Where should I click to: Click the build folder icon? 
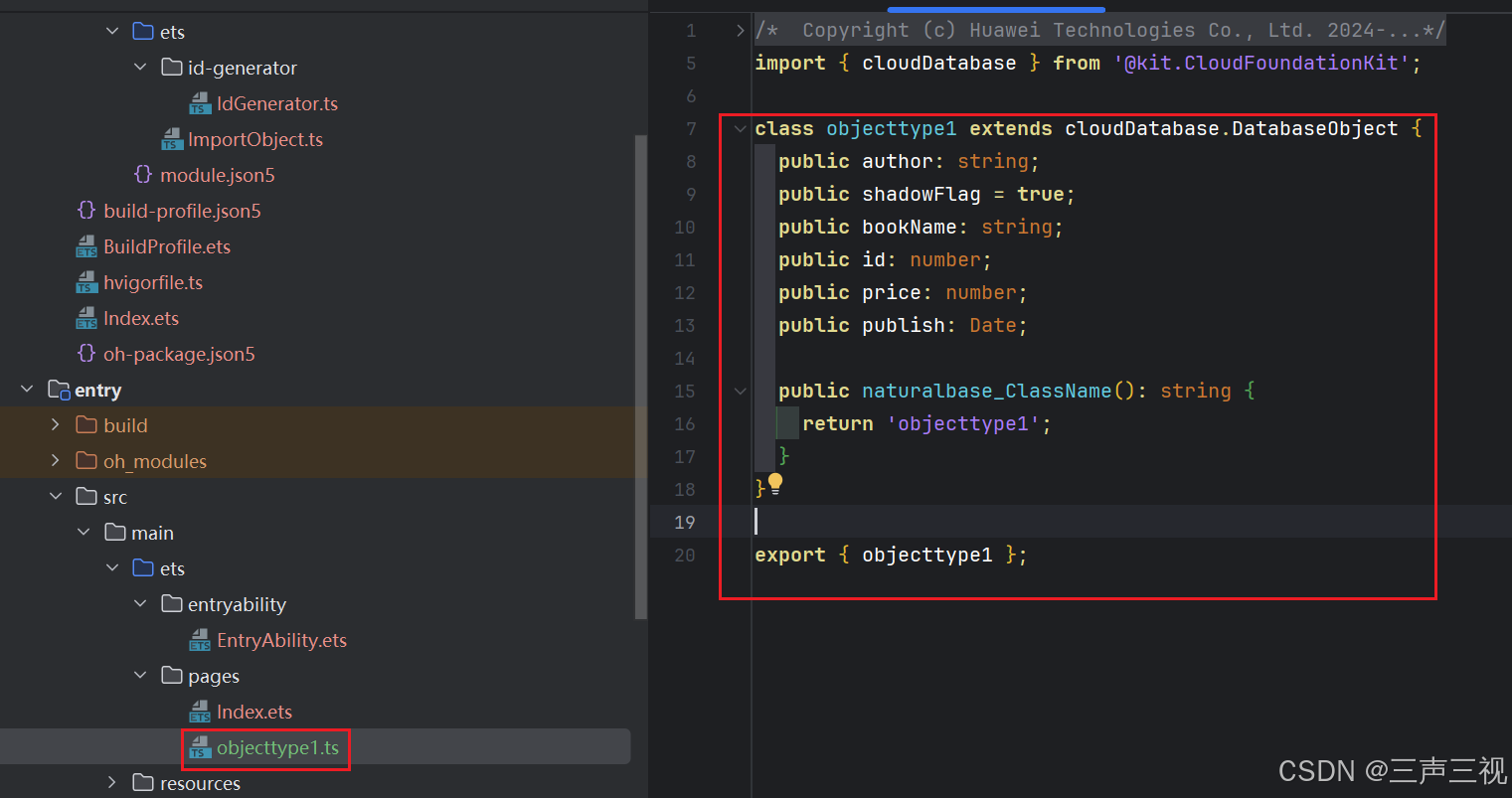[x=86, y=425]
